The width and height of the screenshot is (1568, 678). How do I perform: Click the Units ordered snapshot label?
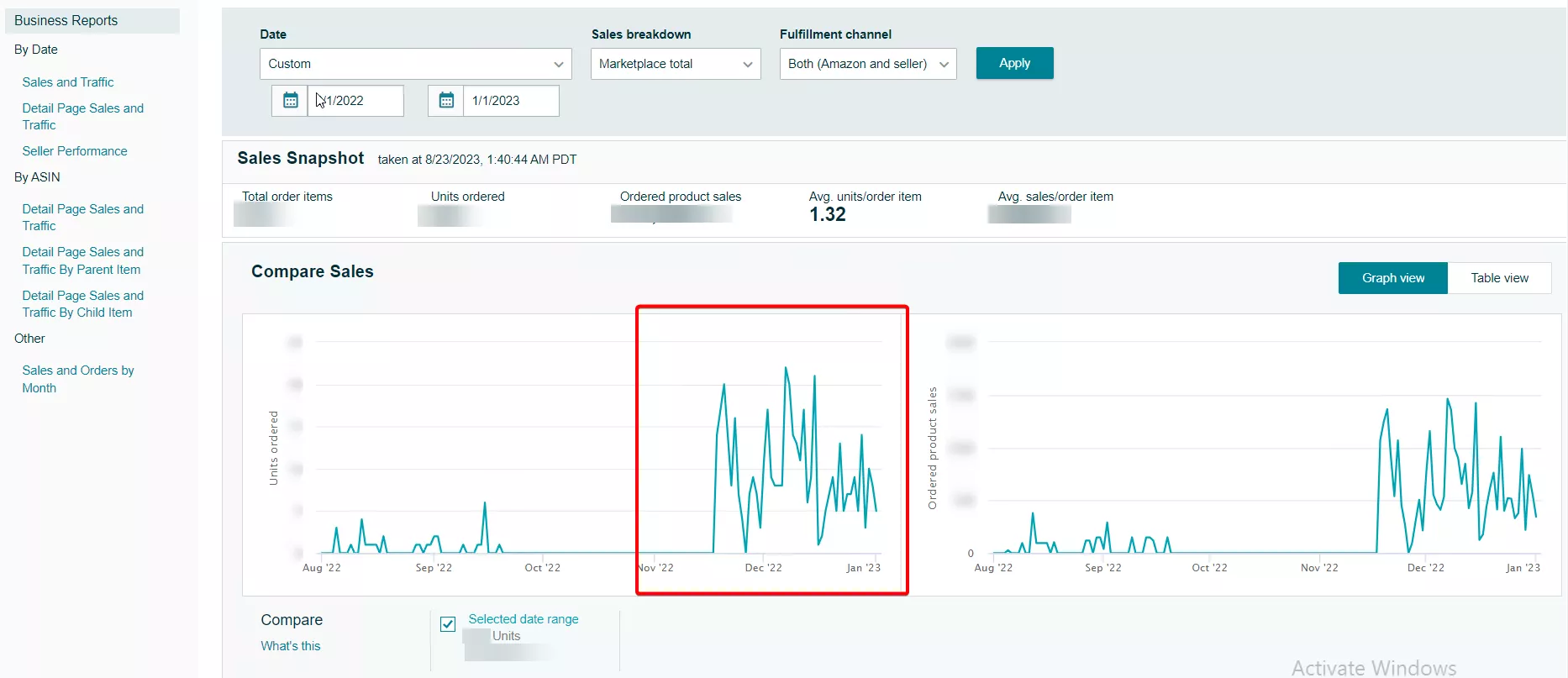pyautogui.click(x=468, y=197)
